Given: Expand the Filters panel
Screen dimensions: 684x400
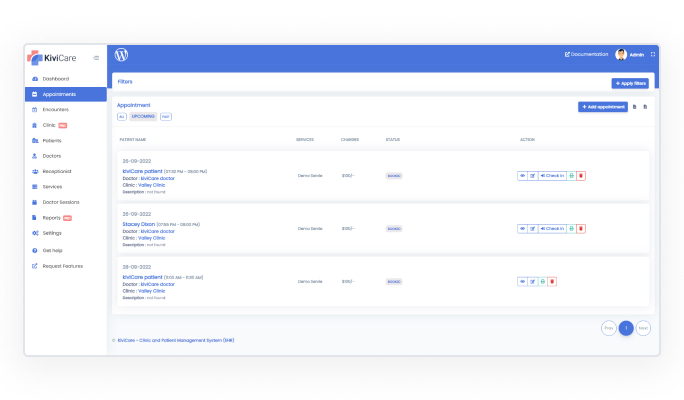Looking at the screenshot, I should point(125,82).
